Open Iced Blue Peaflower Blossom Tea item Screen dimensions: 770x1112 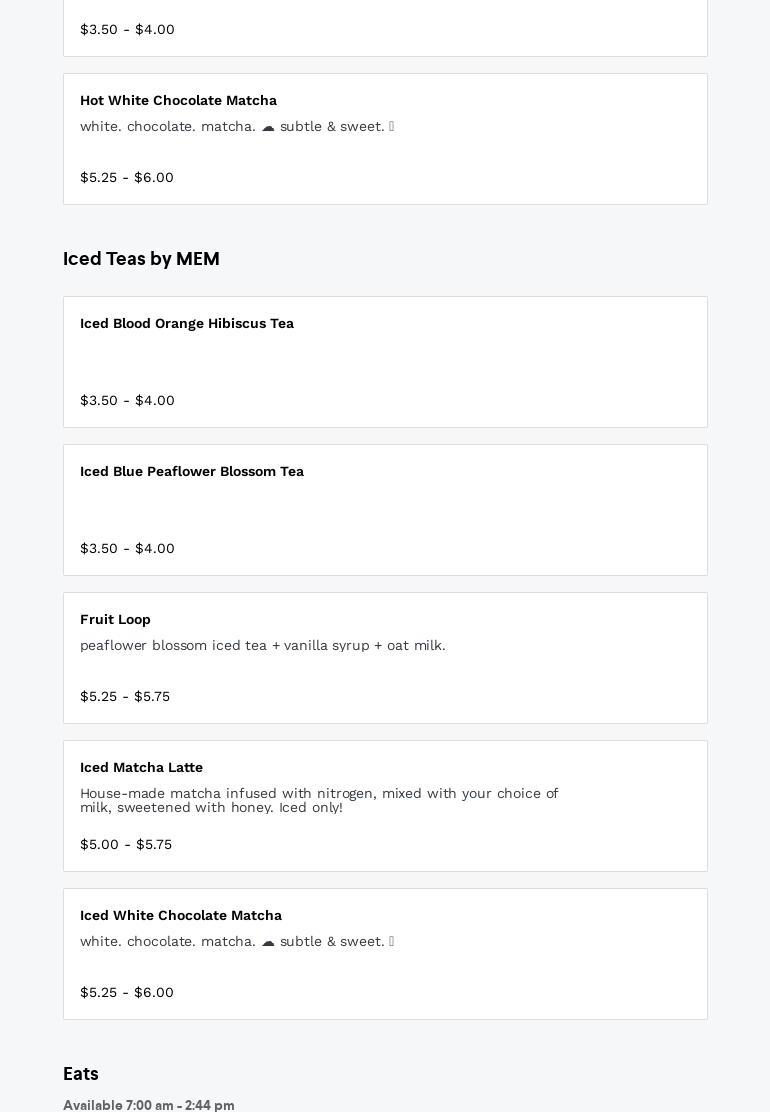[192, 472]
